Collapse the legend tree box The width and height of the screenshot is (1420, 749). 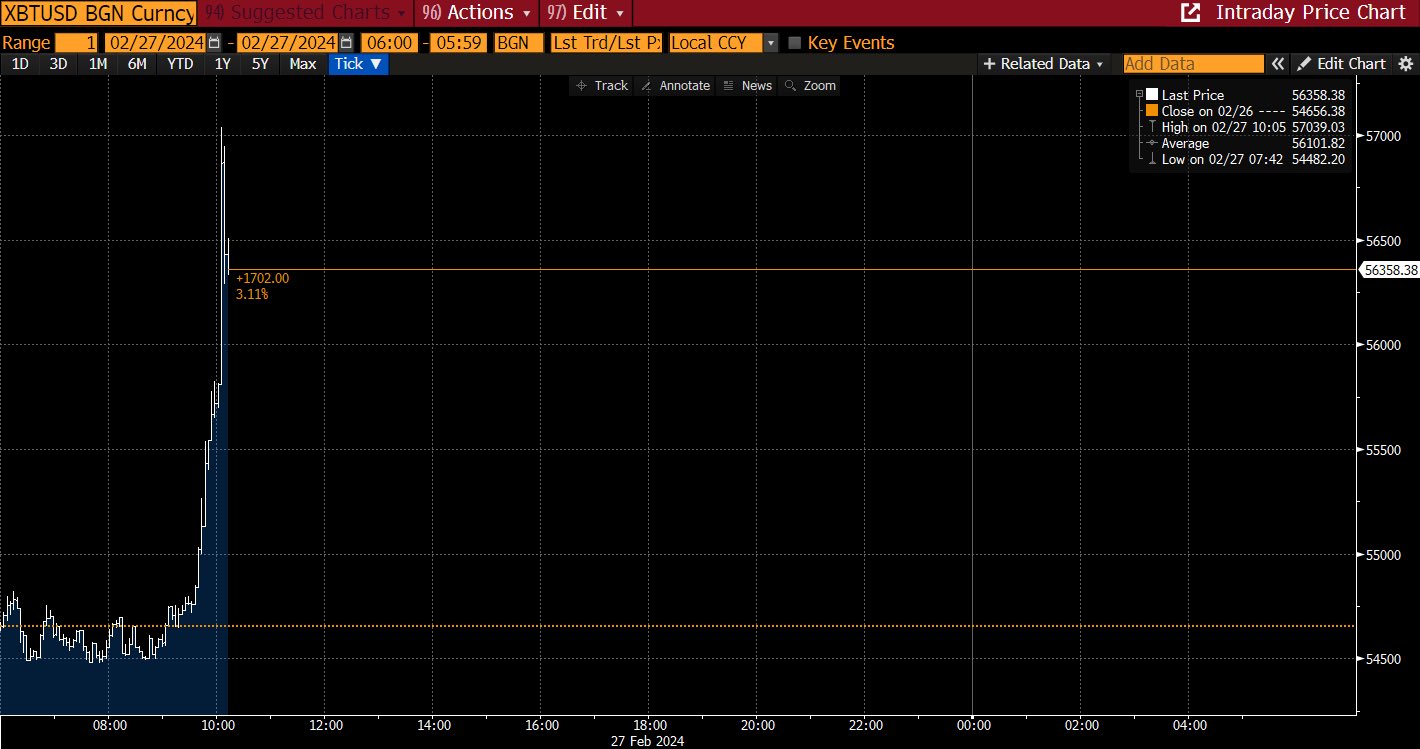[1139, 95]
